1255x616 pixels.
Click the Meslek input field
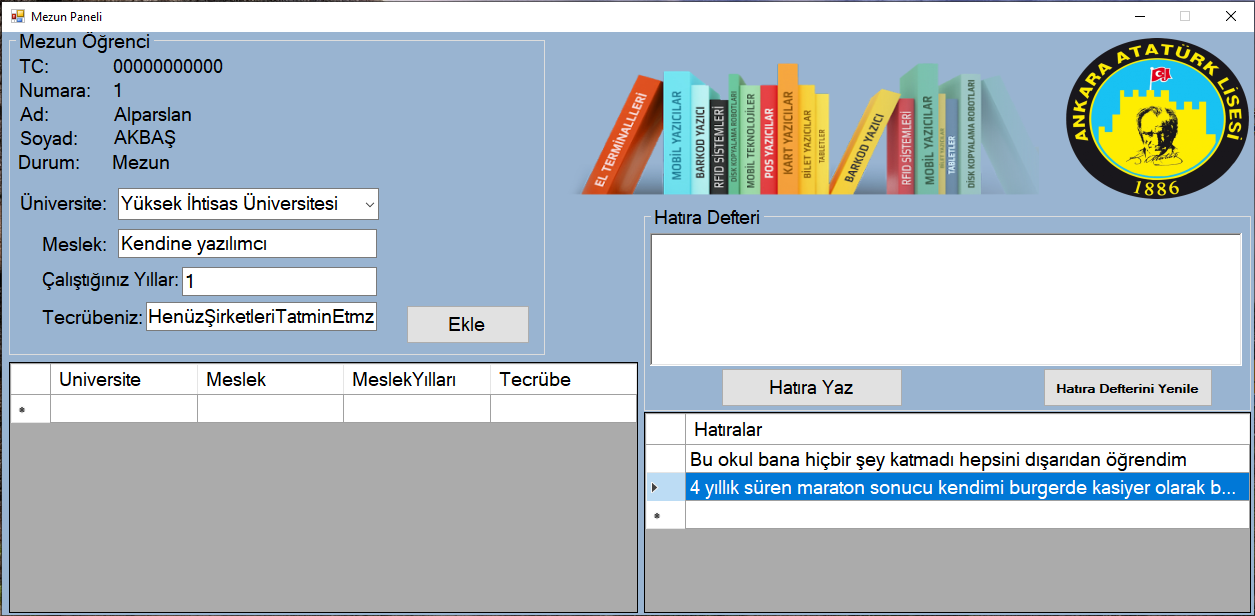pyautogui.click(x=247, y=244)
